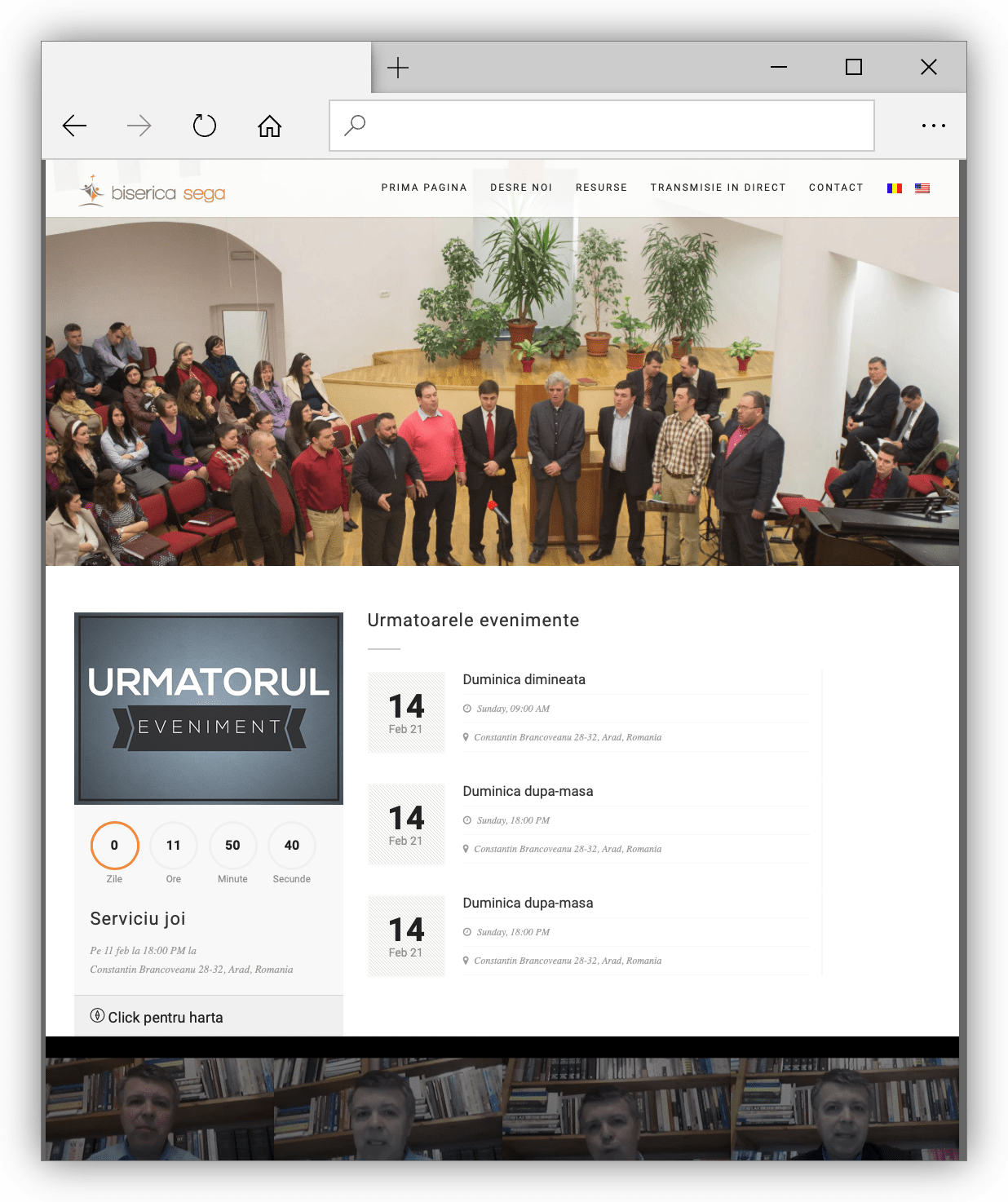Viewport: 1008px width, 1202px height.
Task: Open a new tab with plus icon
Action: pyautogui.click(x=398, y=67)
